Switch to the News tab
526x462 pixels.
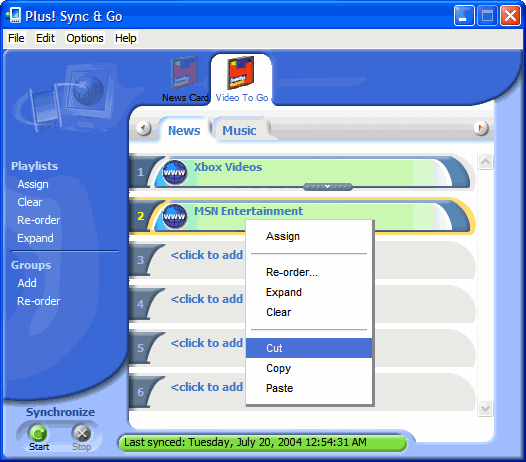point(184,131)
